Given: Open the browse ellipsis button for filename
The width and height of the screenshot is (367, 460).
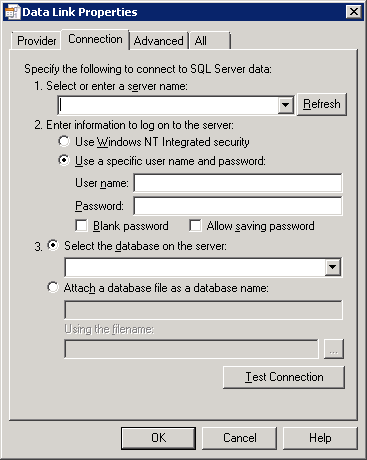Looking at the screenshot, I should click(333, 349).
